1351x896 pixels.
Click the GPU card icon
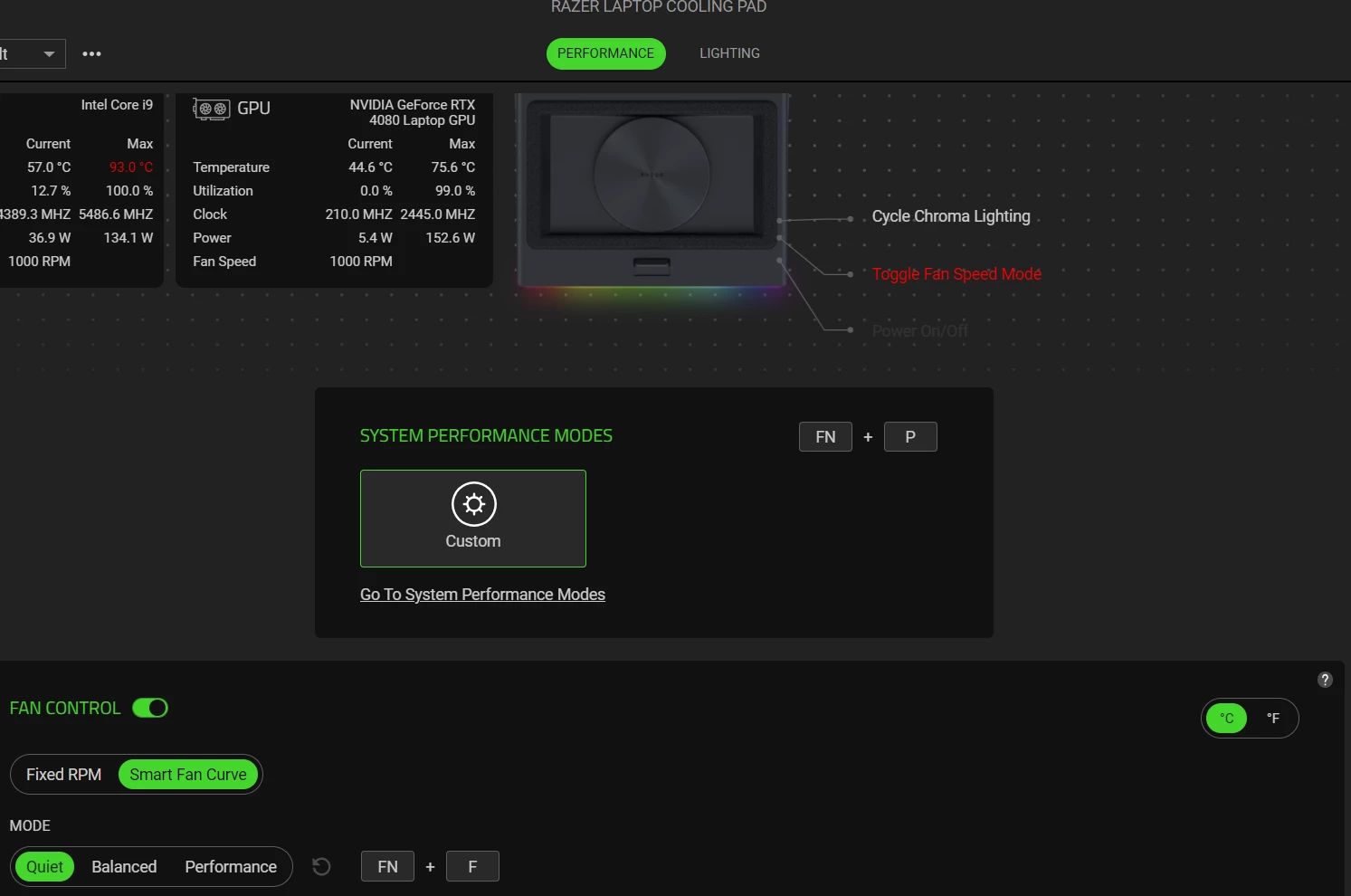pyautogui.click(x=212, y=109)
